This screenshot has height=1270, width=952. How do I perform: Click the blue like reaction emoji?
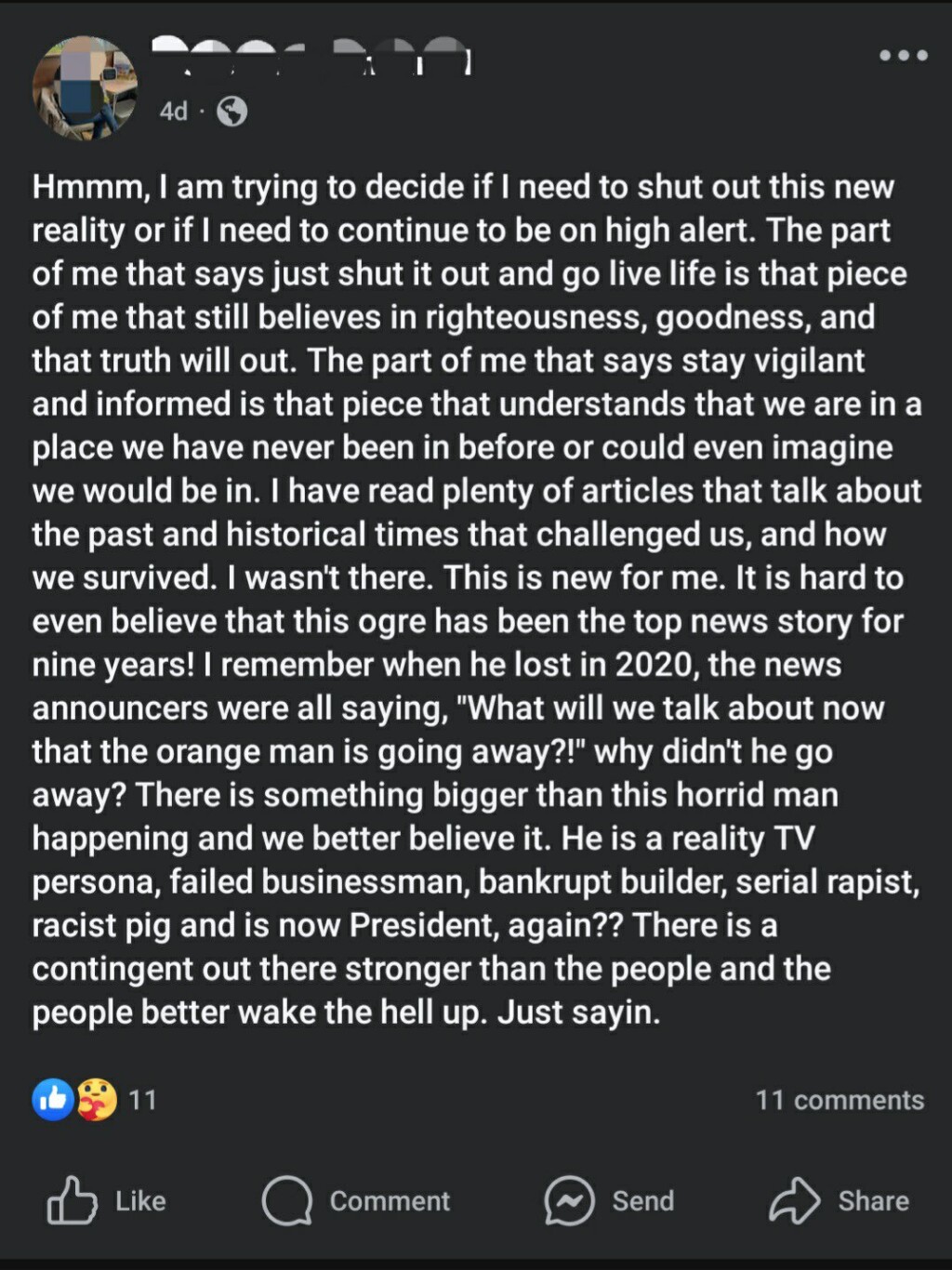point(53,1100)
